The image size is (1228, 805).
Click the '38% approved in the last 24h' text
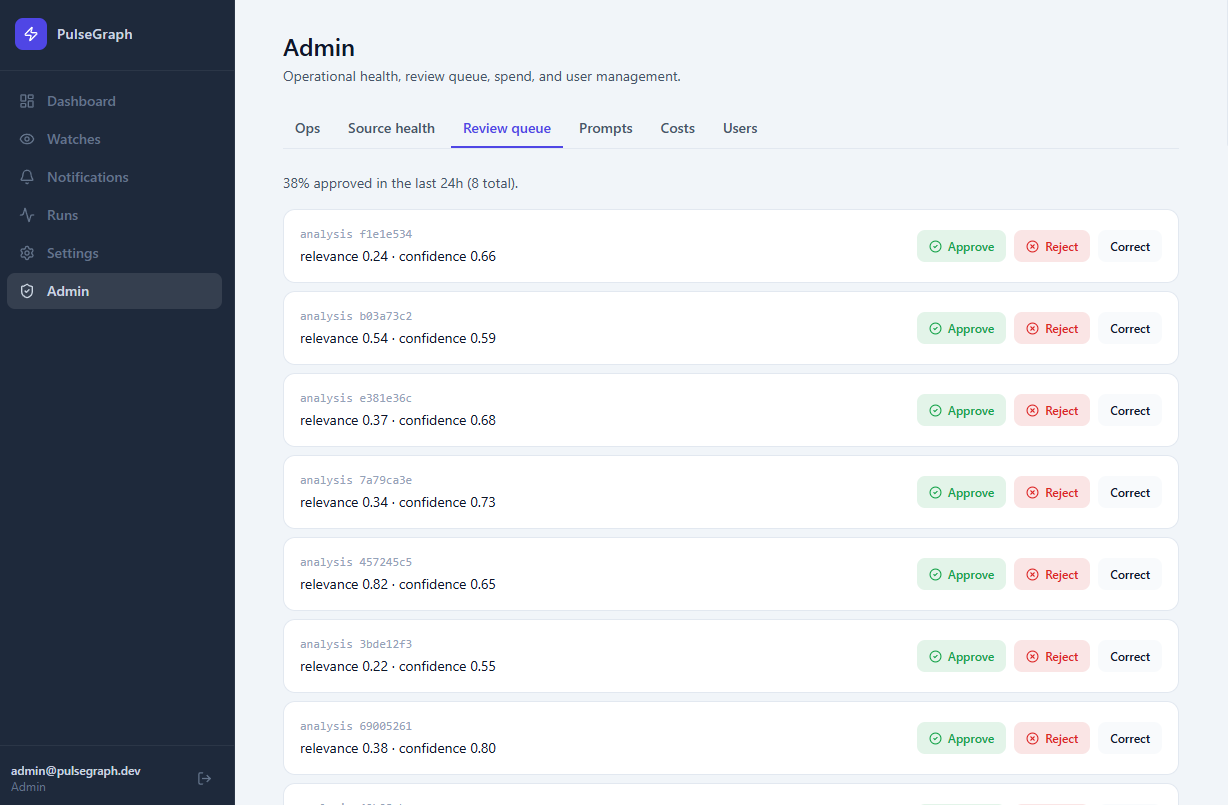tap(400, 183)
